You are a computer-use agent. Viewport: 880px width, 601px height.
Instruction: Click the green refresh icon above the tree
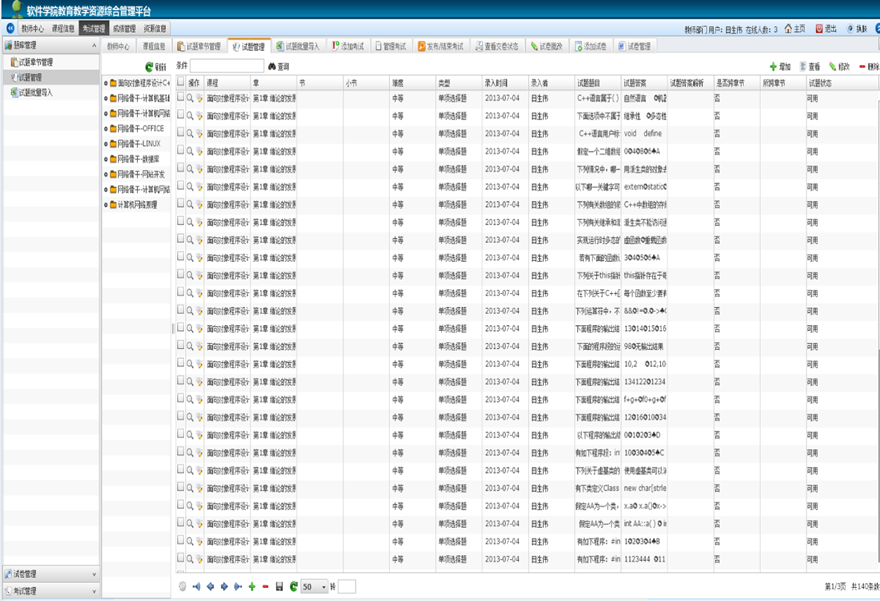pos(149,67)
